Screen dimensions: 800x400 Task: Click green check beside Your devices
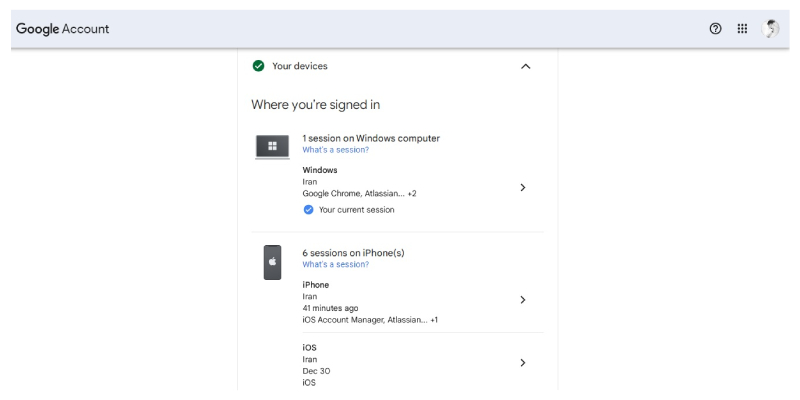[259, 66]
